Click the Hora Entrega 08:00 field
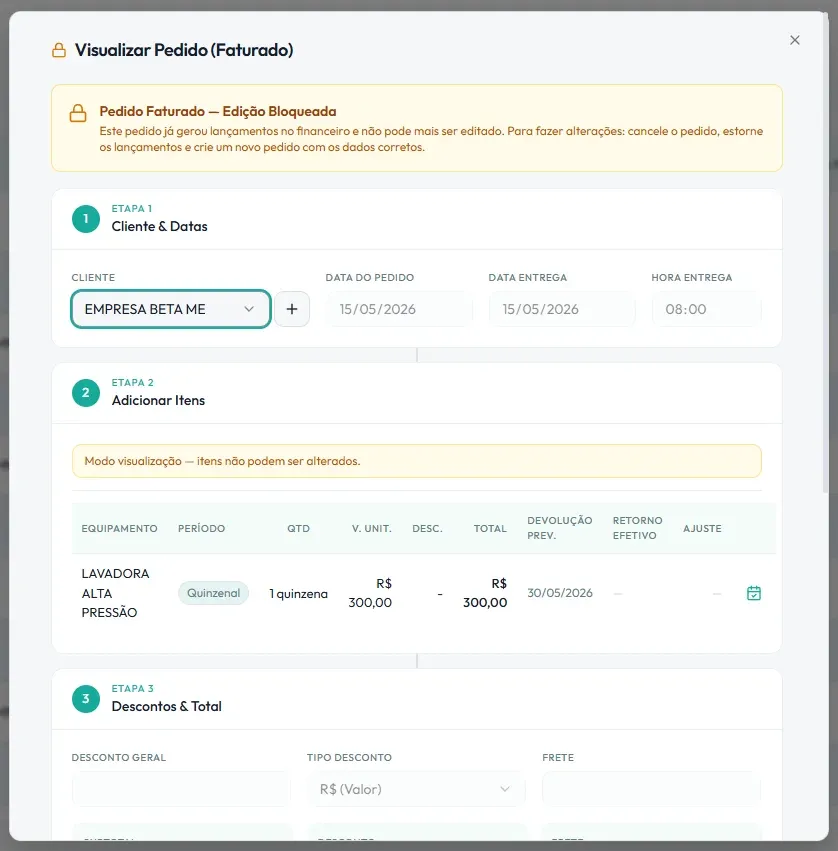838x851 pixels. pos(707,309)
